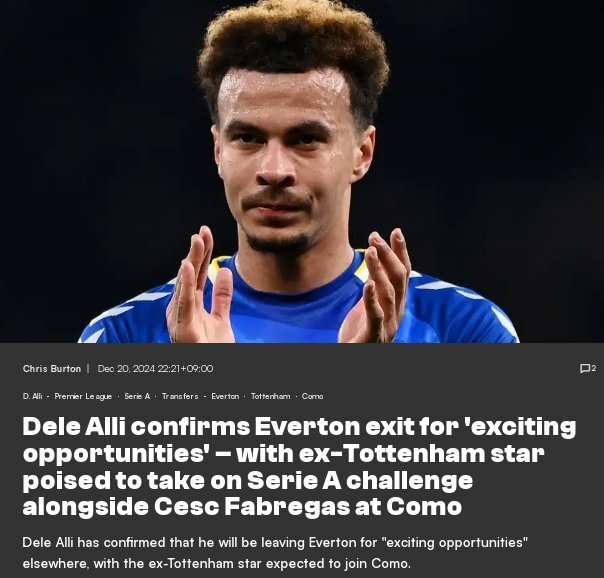Click 'Serie A challenge' in the headline
The image size is (604, 578).
[x=360, y=481]
